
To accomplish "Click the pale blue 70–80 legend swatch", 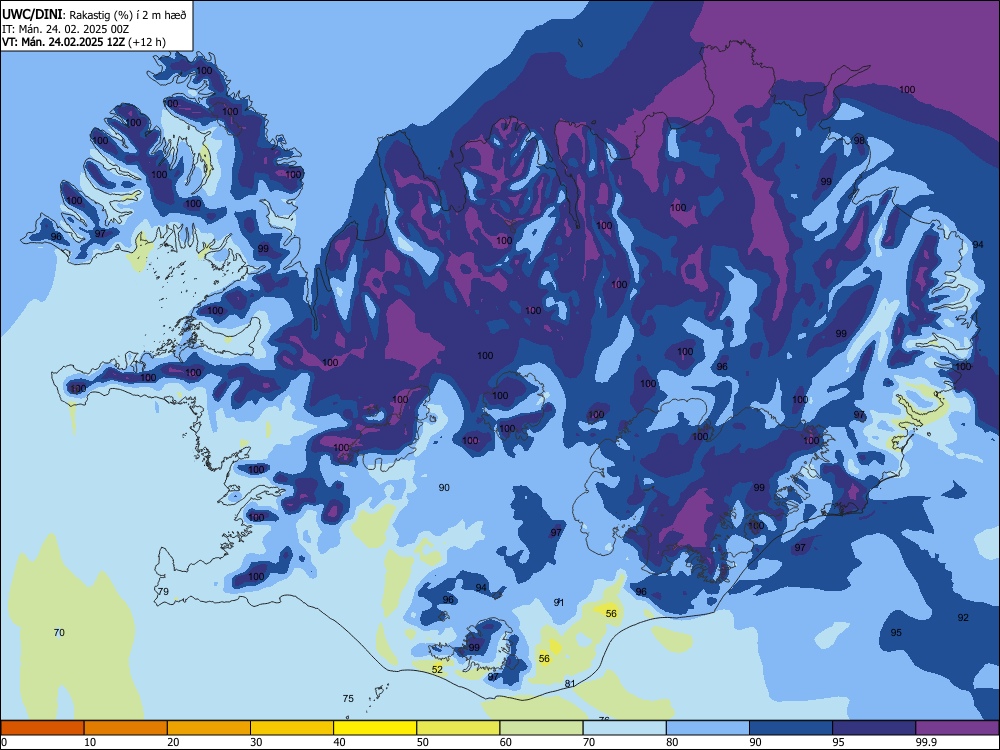I will (624, 728).
